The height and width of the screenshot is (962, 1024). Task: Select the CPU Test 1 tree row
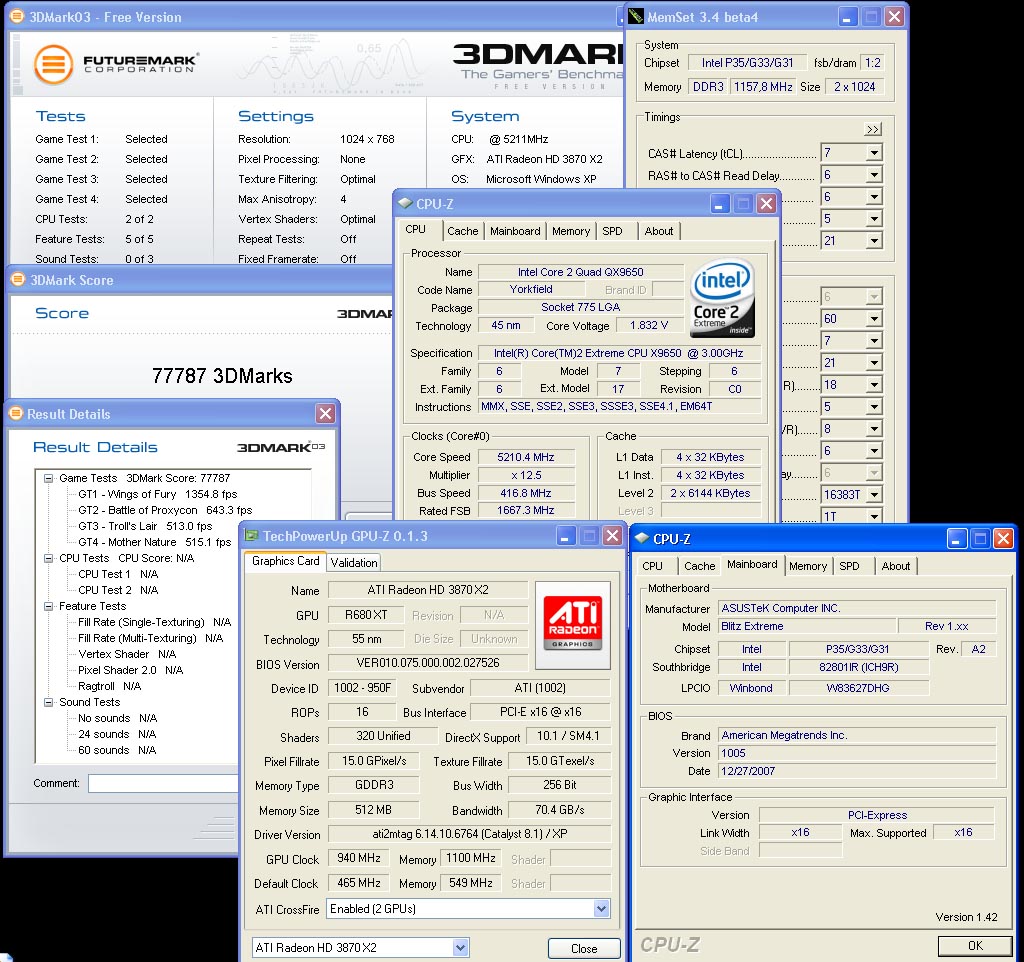coord(118,574)
